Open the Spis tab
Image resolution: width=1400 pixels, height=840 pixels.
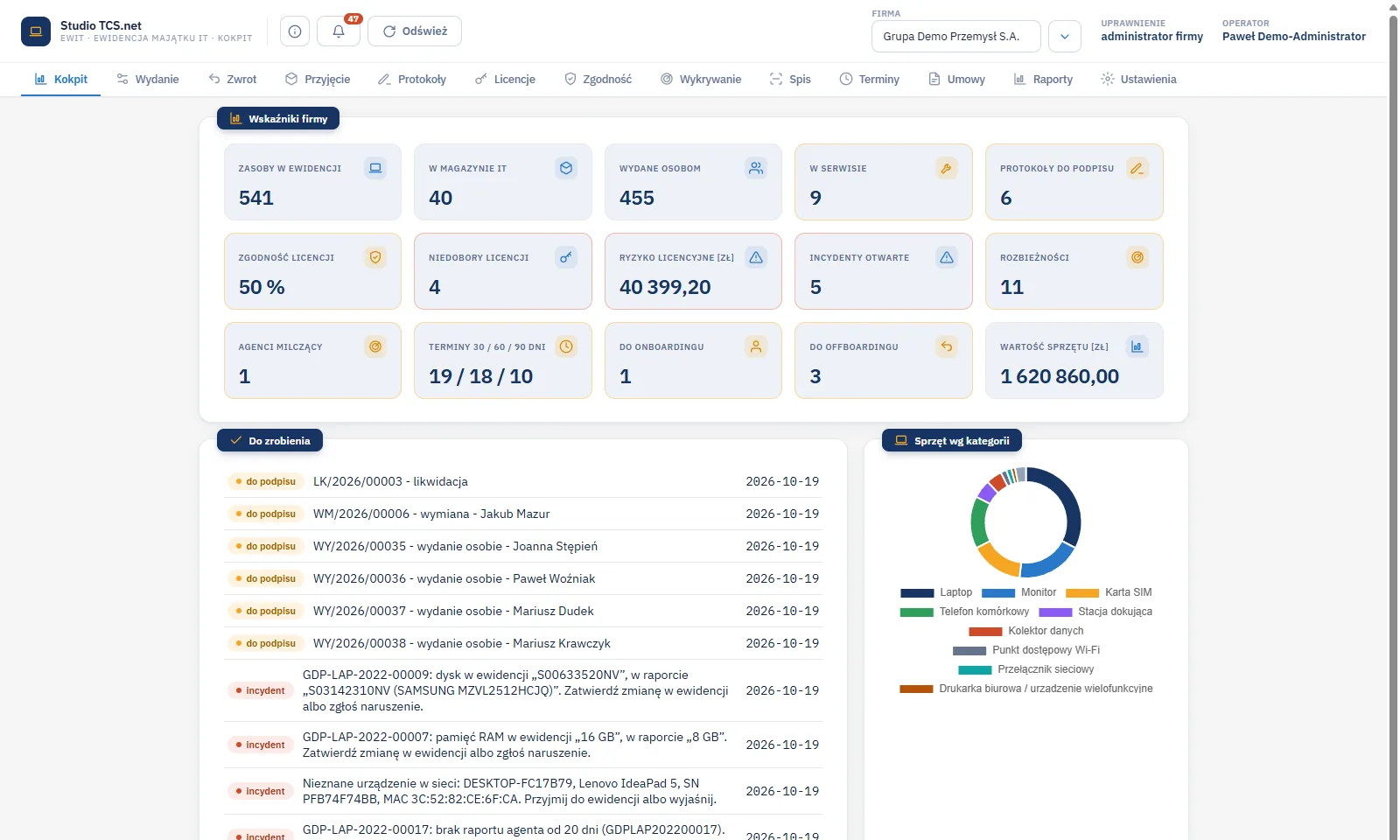(790, 79)
